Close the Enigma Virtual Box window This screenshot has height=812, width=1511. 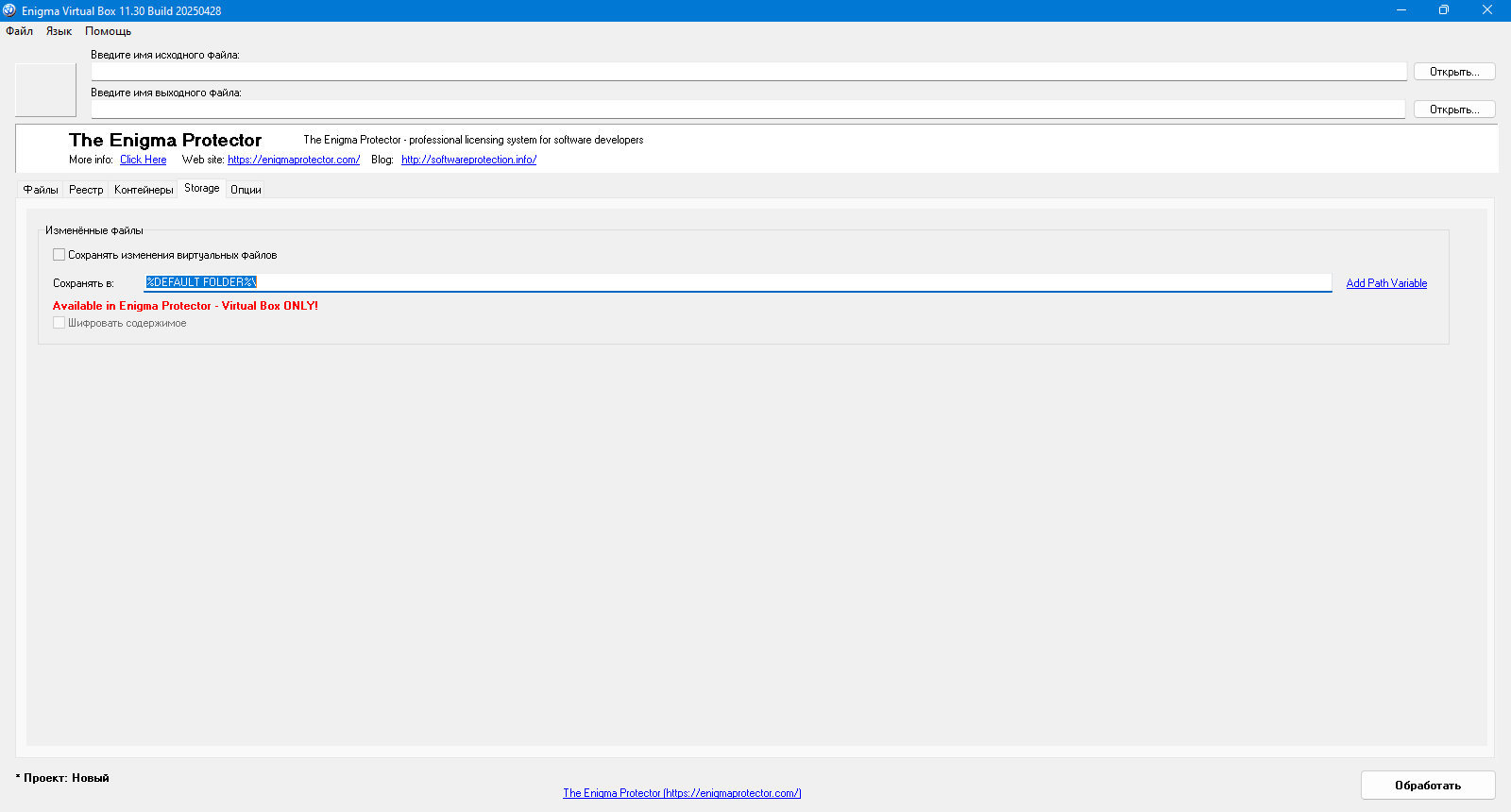pos(1487,10)
